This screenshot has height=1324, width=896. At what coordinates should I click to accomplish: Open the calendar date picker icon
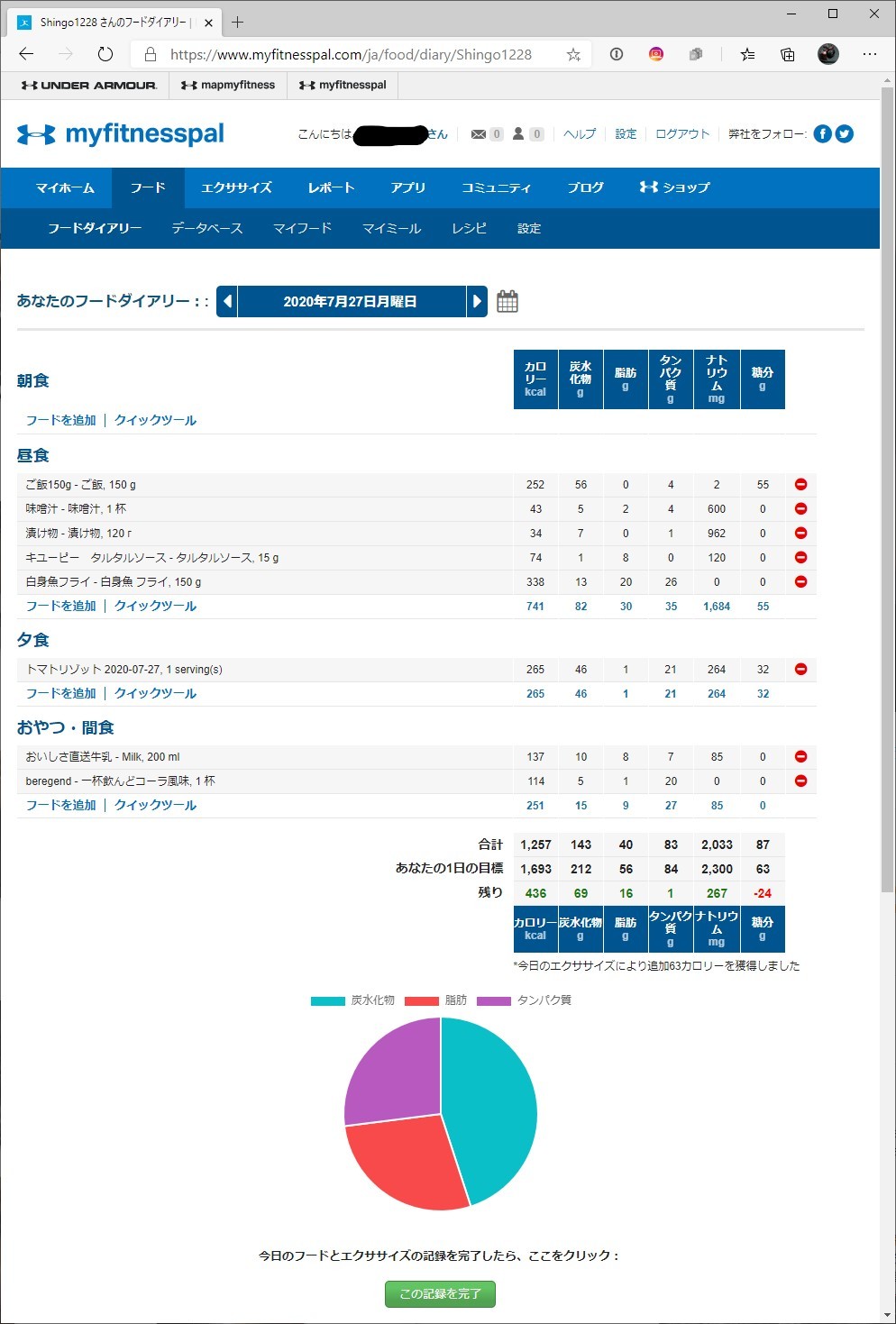pyautogui.click(x=507, y=301)
